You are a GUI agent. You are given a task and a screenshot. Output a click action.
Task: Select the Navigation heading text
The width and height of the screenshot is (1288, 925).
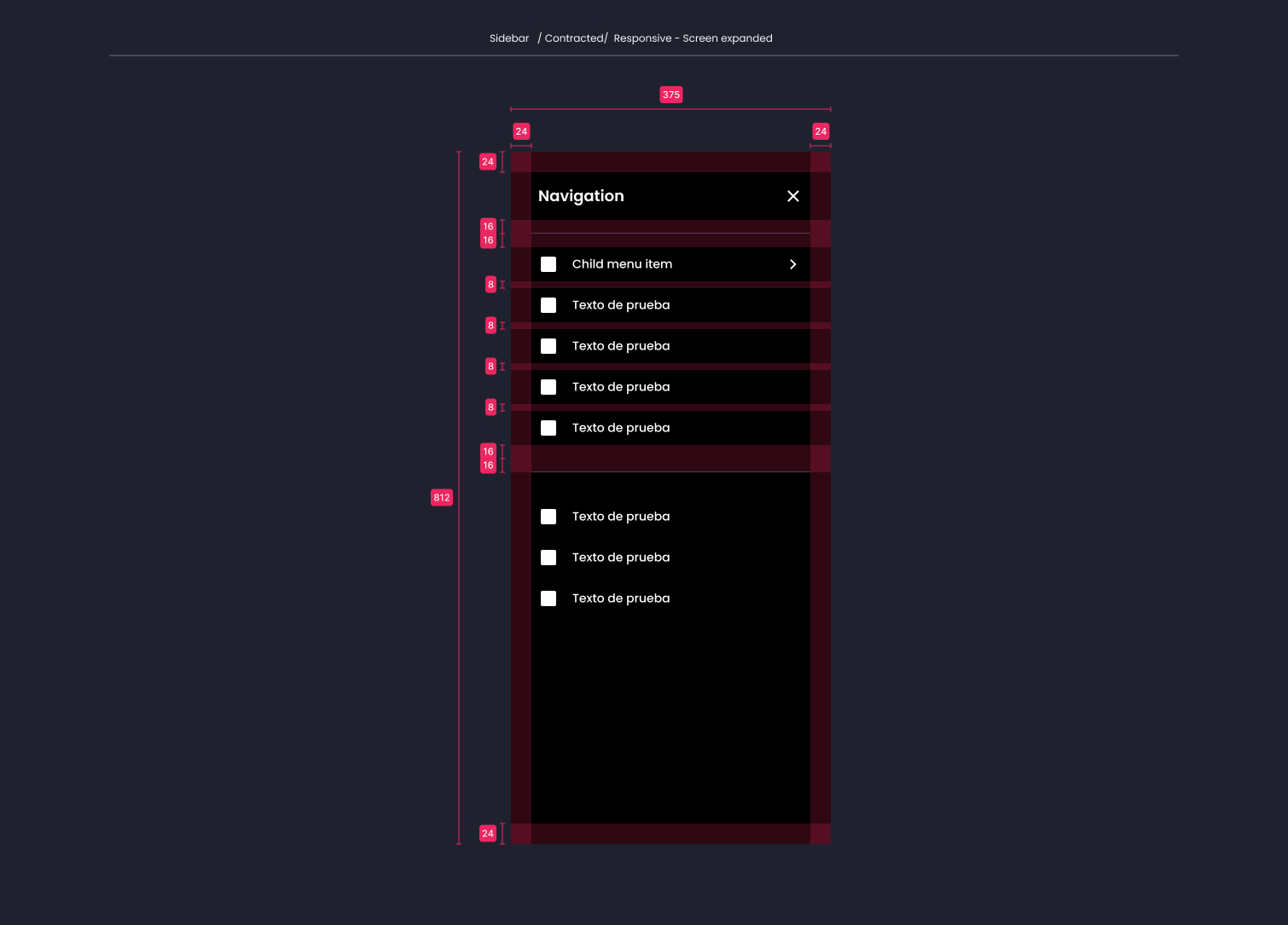point(581,196)
